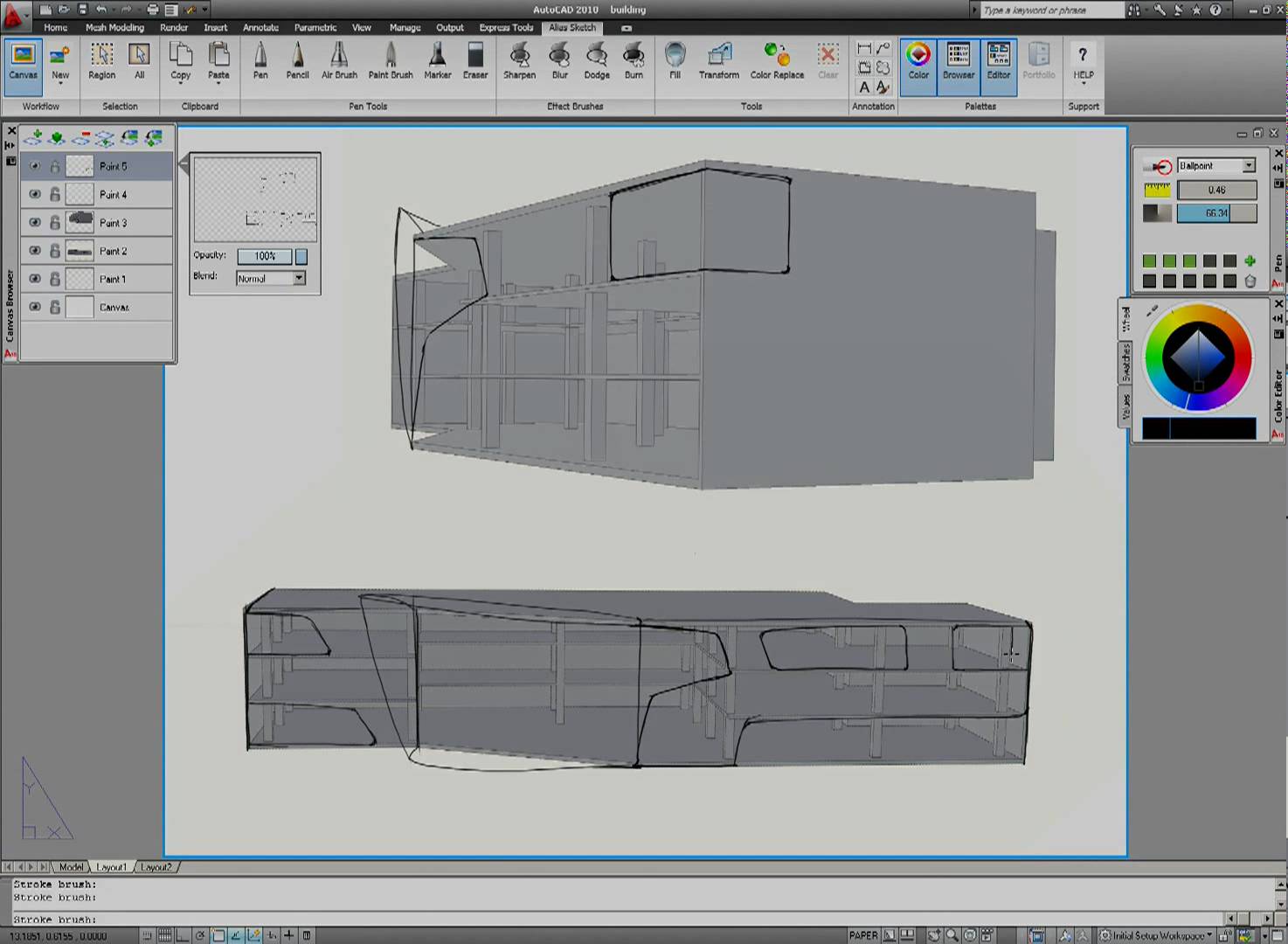Screen dimensions: 1288x944
Task: Open the quick access toolbar dropdown arrow
Action: coord(205,10)
